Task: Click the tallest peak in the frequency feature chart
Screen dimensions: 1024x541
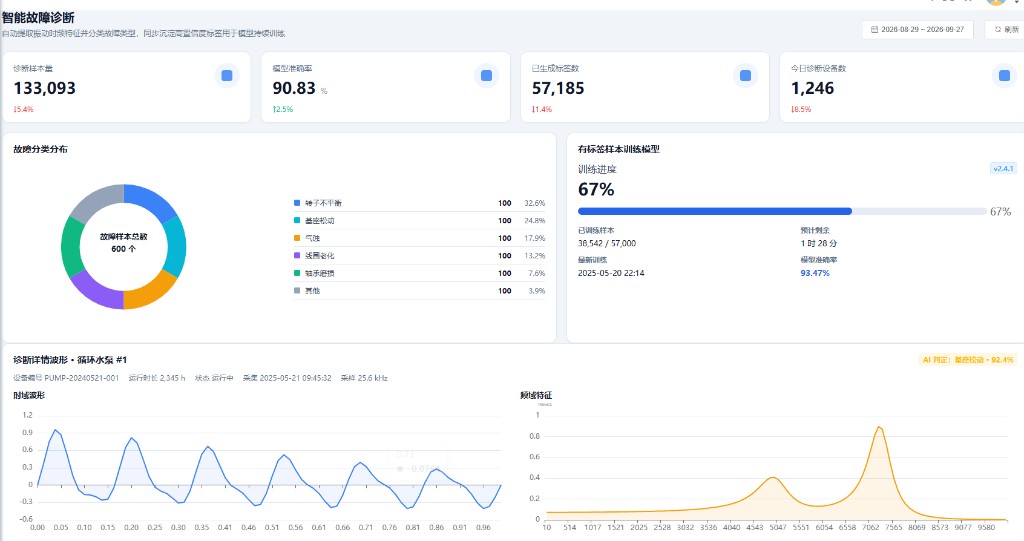Action: click(879, 428)
